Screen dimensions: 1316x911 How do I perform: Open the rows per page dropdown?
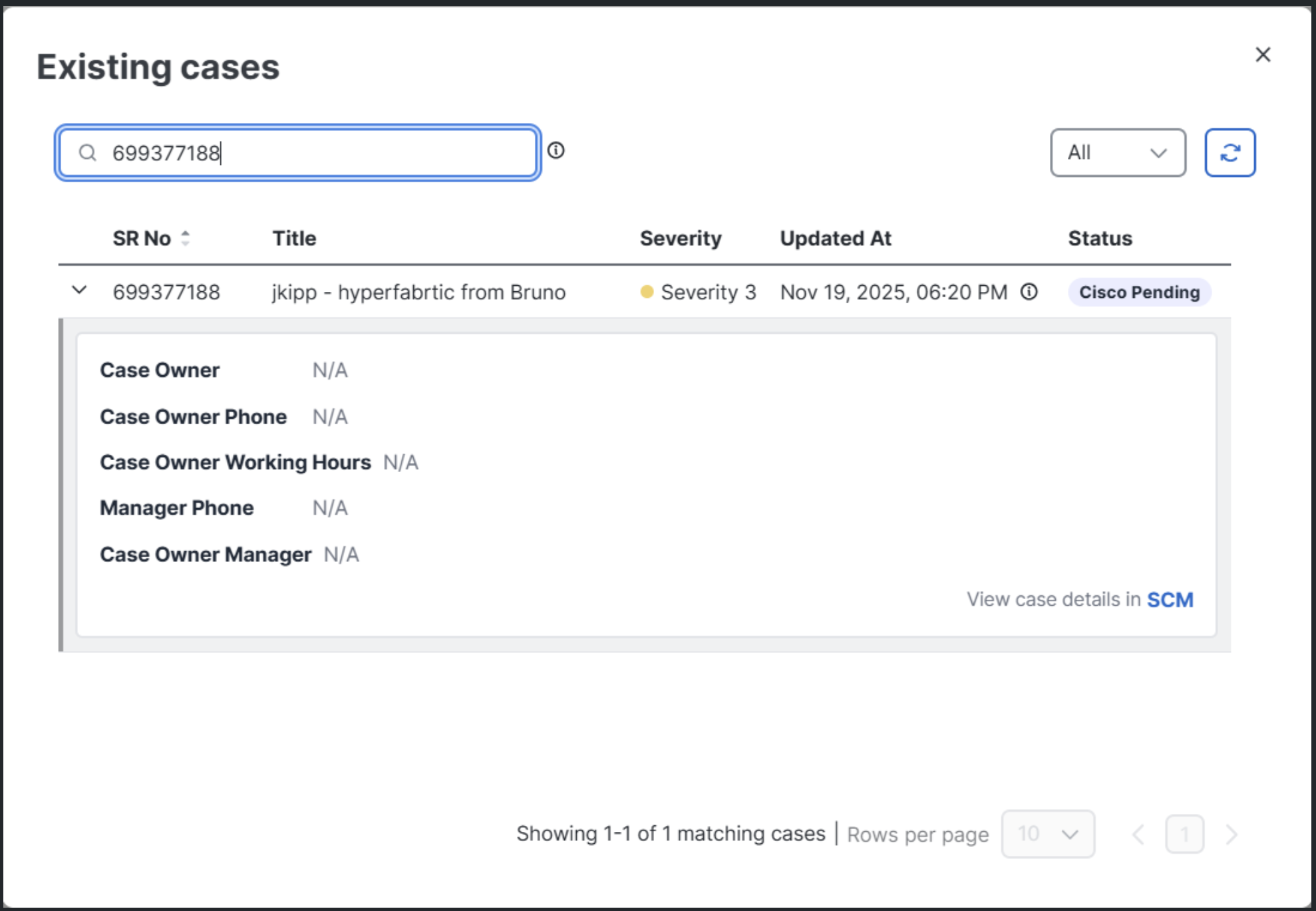1047,835
